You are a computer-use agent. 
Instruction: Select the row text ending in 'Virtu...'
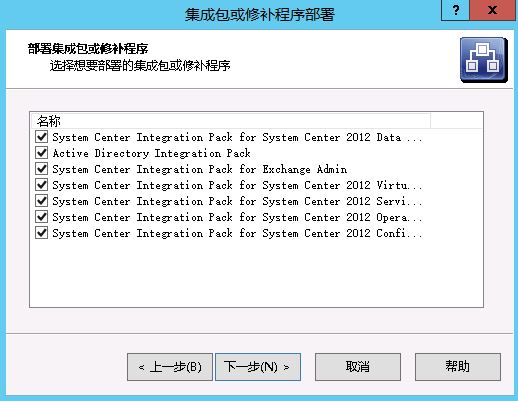pyautogui.click(x=237, y=185)
